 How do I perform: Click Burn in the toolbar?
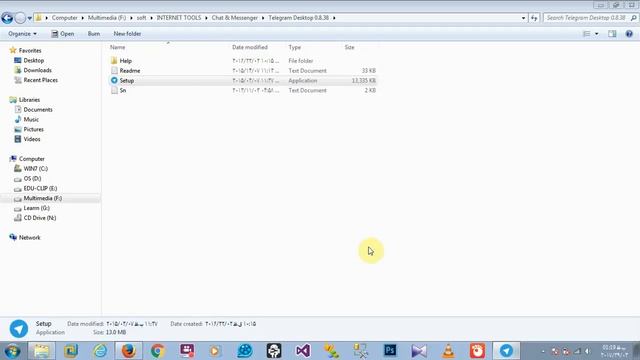click(x=93, y=34)
